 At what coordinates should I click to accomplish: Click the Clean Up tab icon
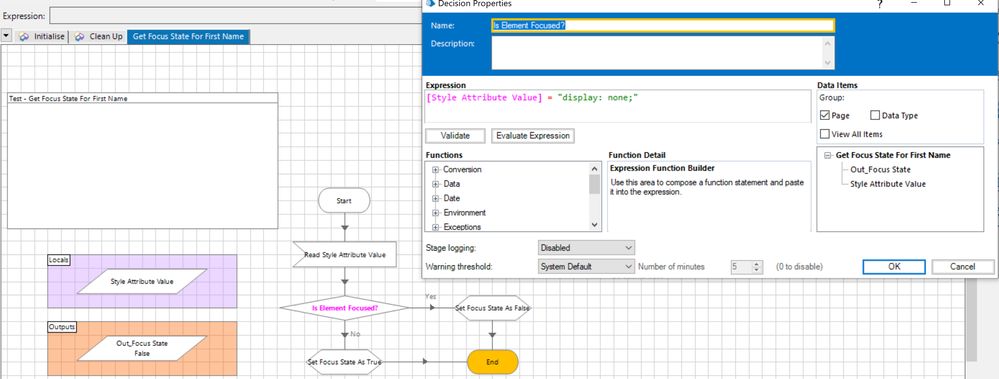80,36
